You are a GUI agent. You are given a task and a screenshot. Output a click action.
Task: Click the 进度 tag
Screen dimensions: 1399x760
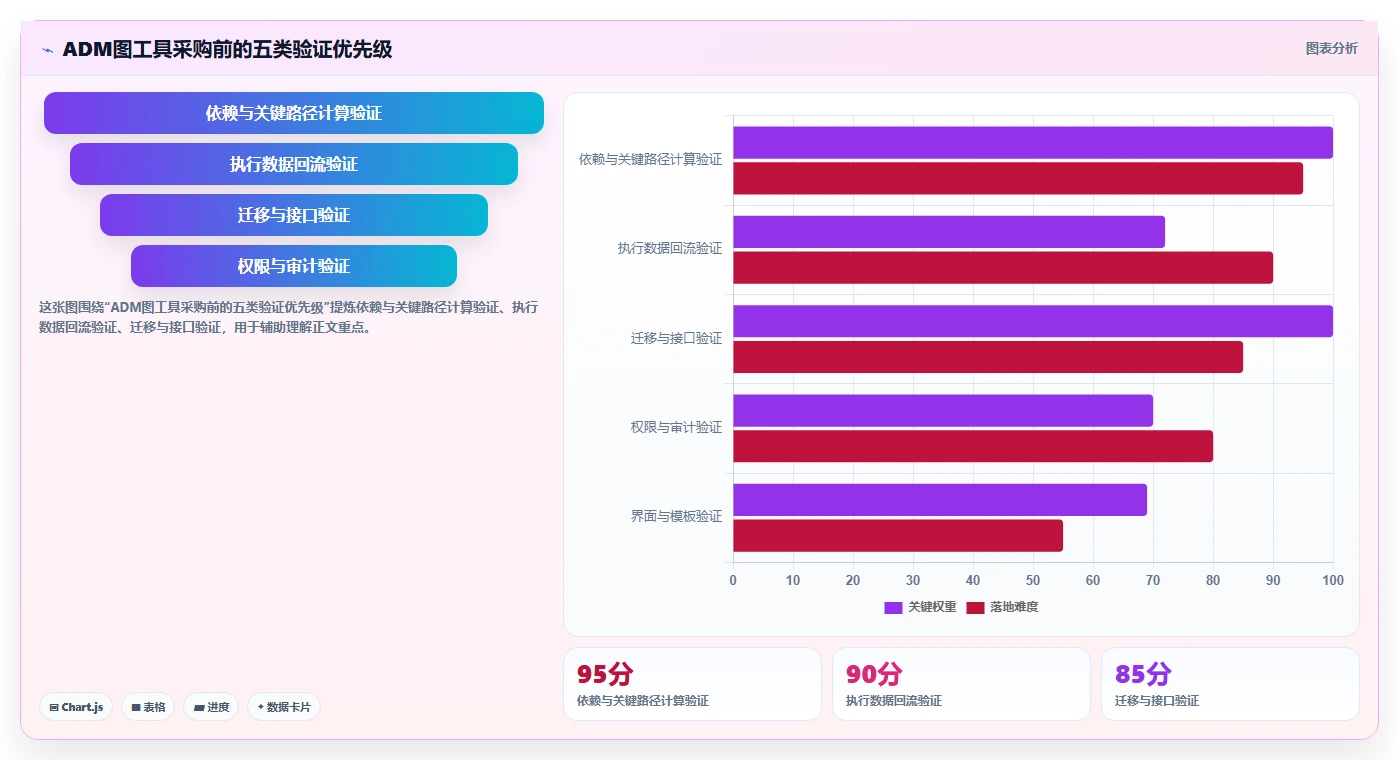coord(211,707)
